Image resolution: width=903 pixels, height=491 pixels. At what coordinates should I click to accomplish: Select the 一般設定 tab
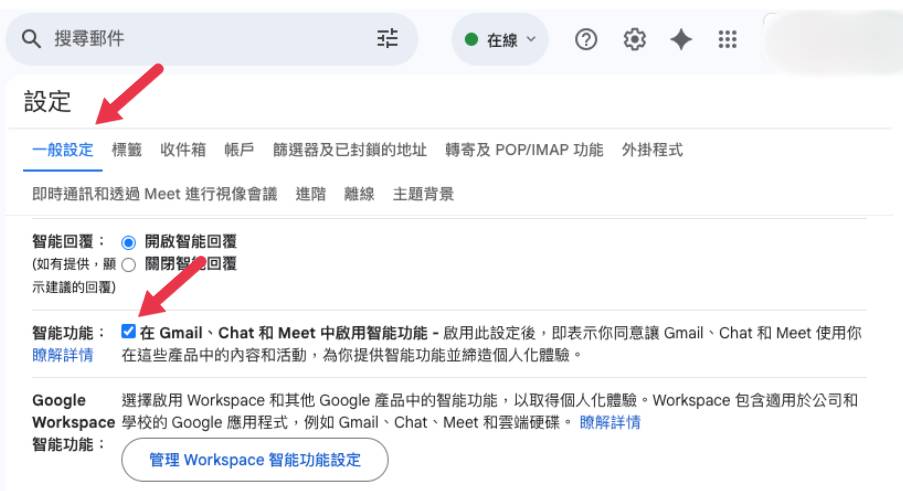(63, 150)
